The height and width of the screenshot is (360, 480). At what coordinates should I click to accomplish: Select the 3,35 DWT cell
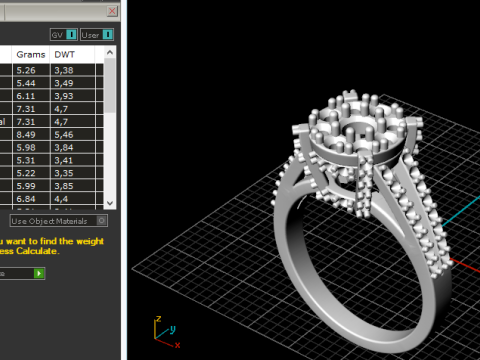coord(73,173)
